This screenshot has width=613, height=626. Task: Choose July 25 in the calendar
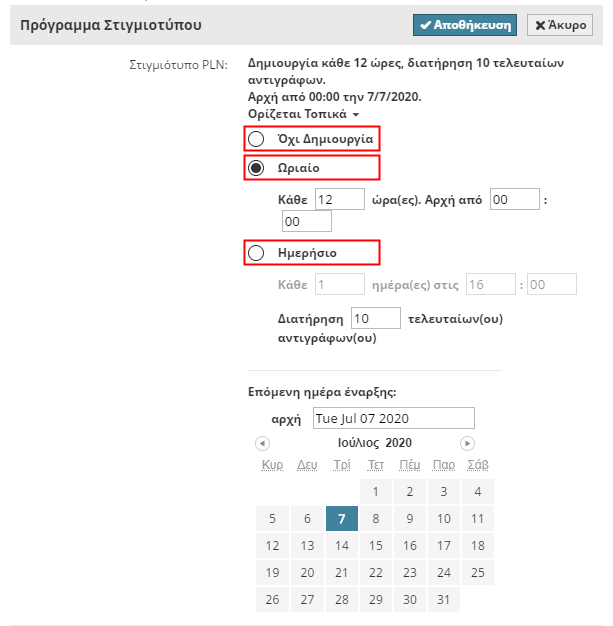tap(478, 573)
